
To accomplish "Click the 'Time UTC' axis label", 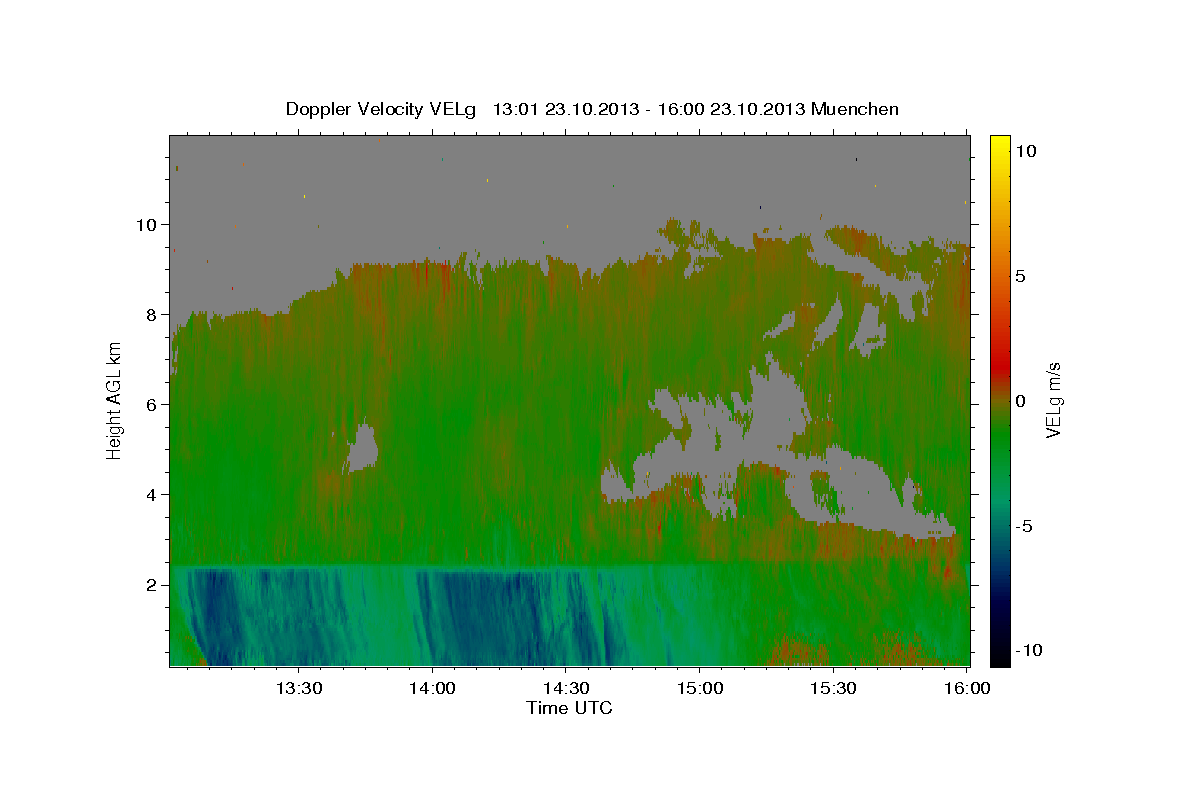I will click(x=569, y=708).
